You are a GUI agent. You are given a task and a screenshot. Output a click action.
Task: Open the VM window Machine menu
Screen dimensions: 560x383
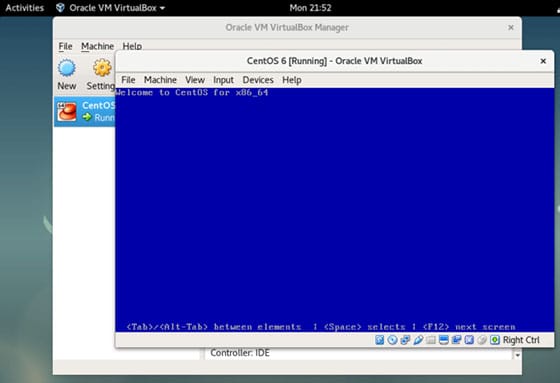coord(160,80)
